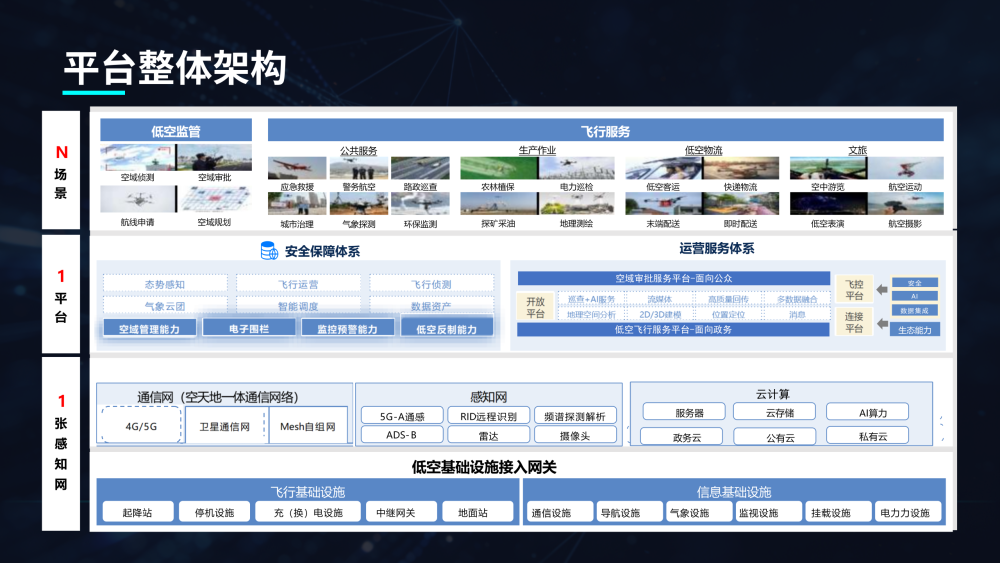The height and width of the screenshot is (563, 1000).
Task: Select the 低空物流 section heading
Action: pos(703,150)
